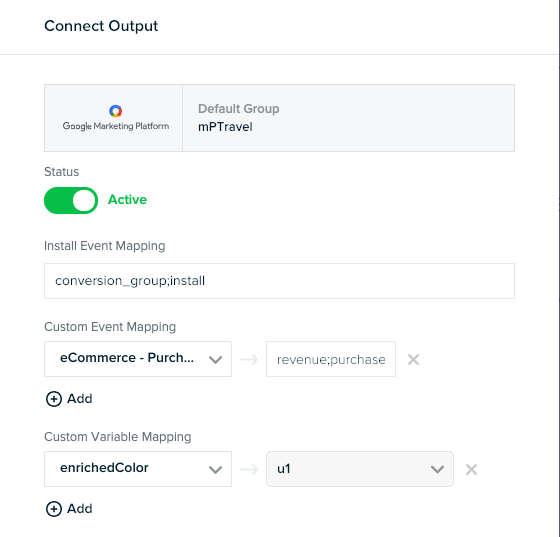560x537 pixels.
Task: Add a new Custom Variable Mapping
Action: tap(69, 509)
